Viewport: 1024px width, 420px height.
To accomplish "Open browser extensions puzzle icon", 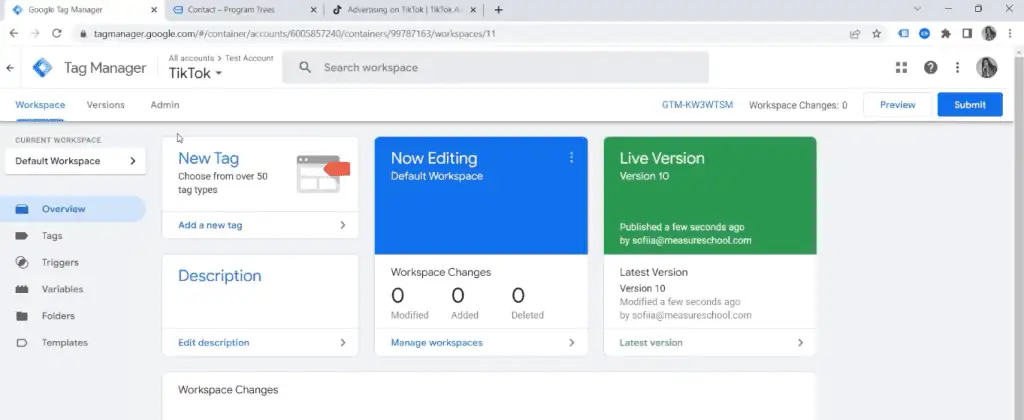I will [946, 33].
